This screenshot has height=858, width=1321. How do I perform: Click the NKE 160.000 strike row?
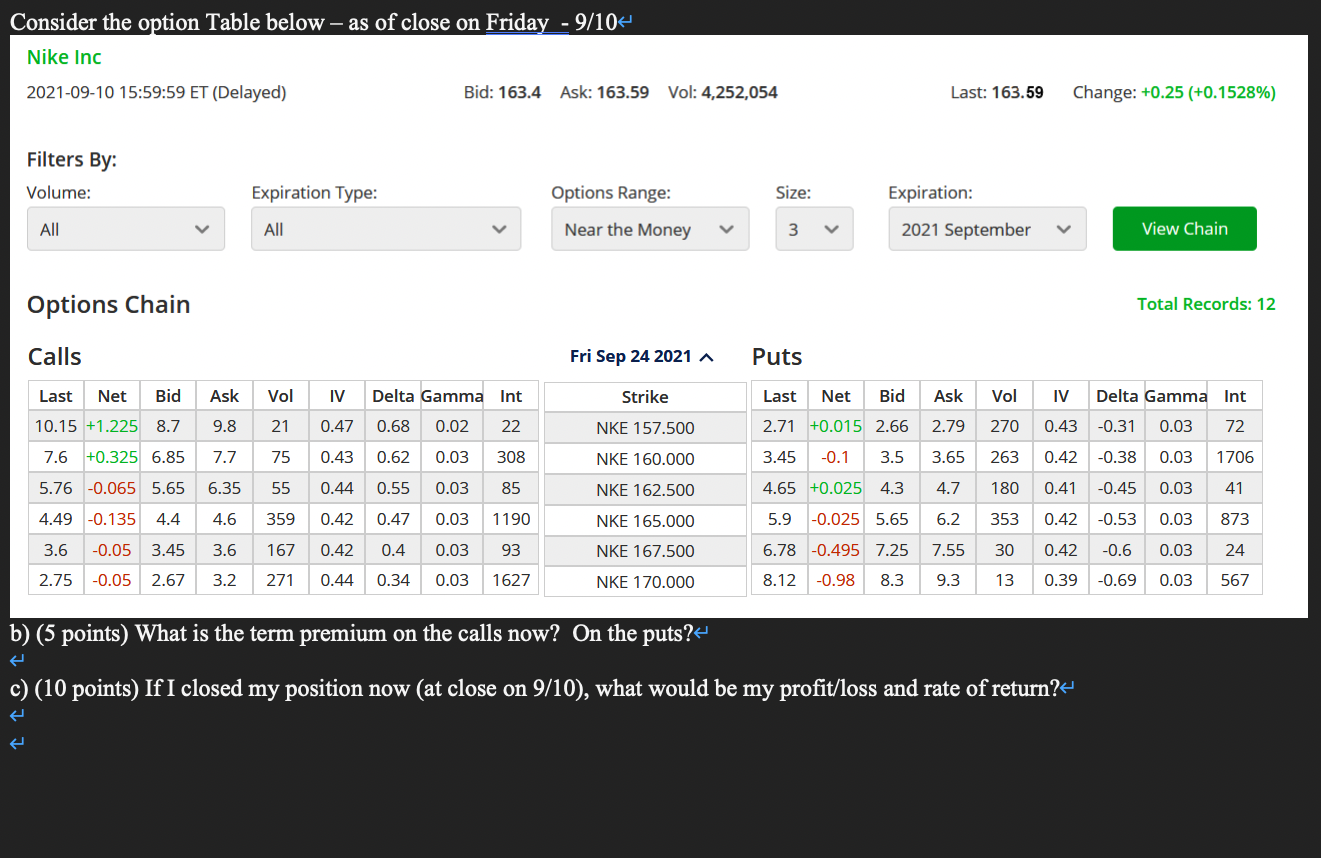pos(645,459)
